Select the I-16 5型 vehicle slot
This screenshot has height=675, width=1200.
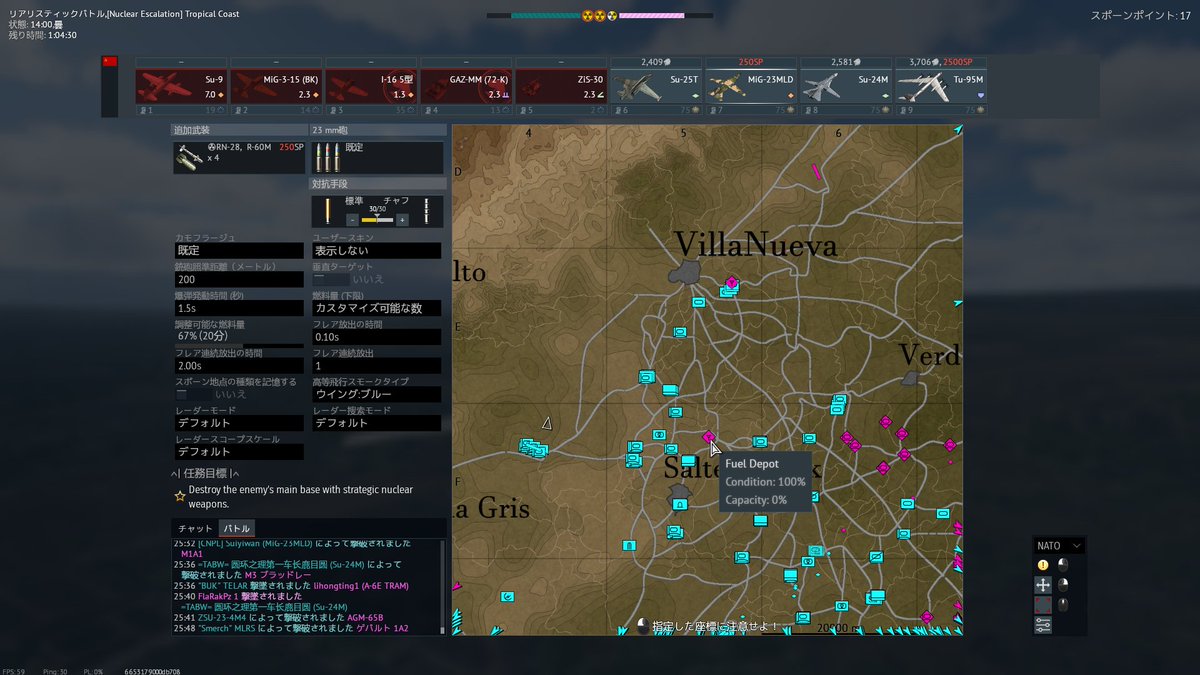(x=371, y=86)
